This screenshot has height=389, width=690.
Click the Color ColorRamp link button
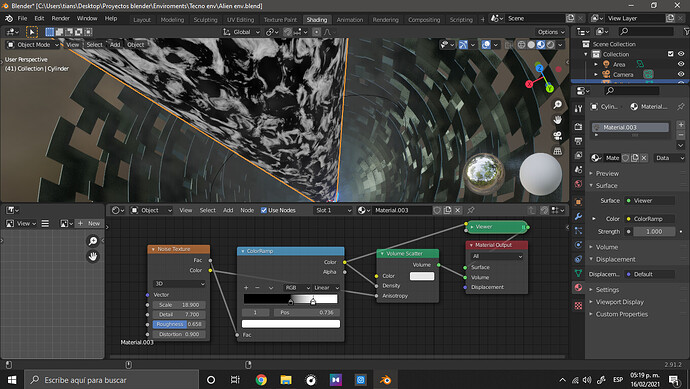tap(650, 219)
